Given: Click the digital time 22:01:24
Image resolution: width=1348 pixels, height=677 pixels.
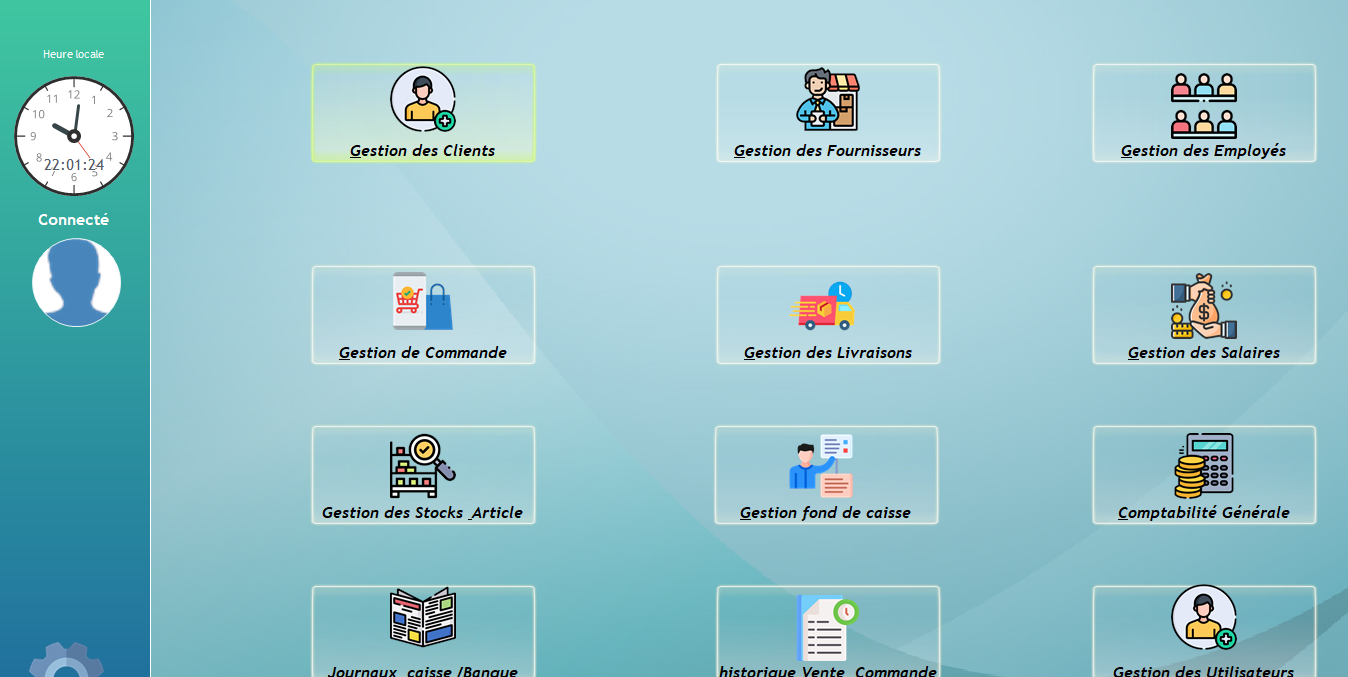Looking at the screenshot, I should pos(74,165).
